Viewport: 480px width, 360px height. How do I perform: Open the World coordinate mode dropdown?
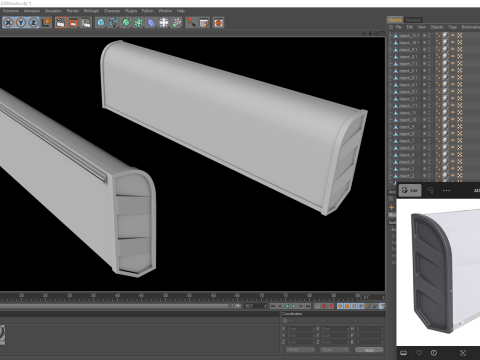pos(300,350)
